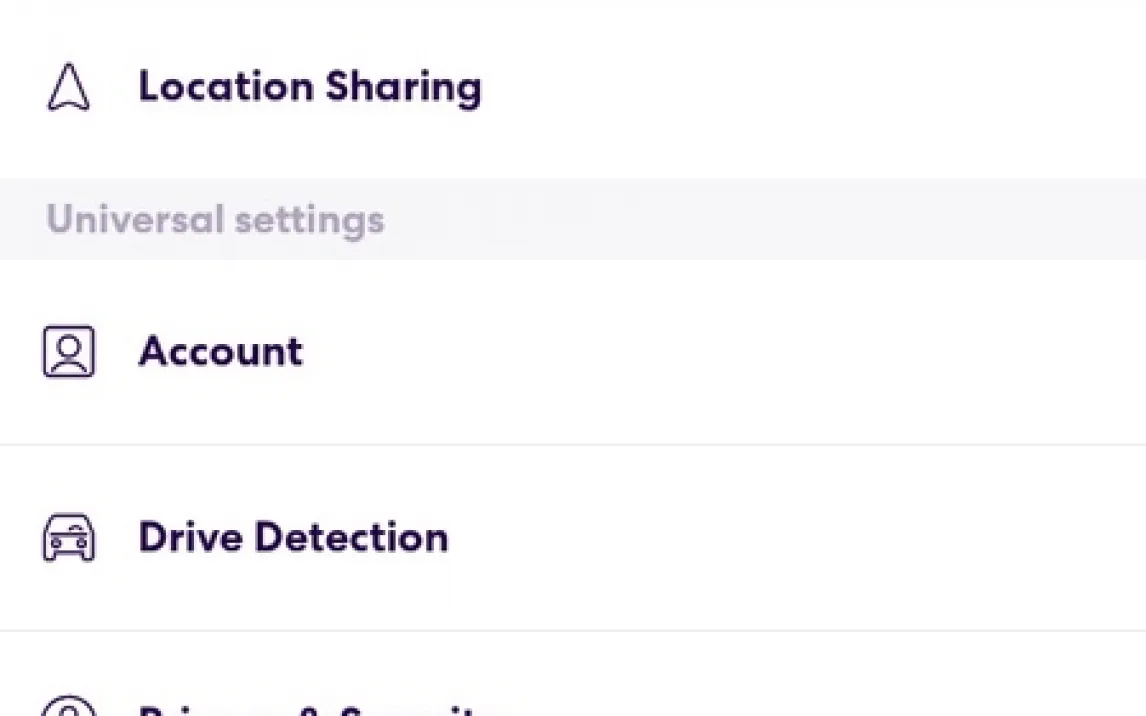The width and height of the screenshot is (1146, 716).
Task: Click the word "Detection" in Drive Detection
Action: pyautogui.click(x=351, y=538)
